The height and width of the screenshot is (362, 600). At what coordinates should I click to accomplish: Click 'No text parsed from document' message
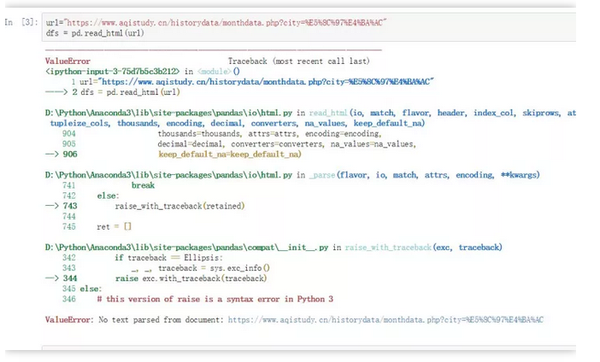pos(161,320)
